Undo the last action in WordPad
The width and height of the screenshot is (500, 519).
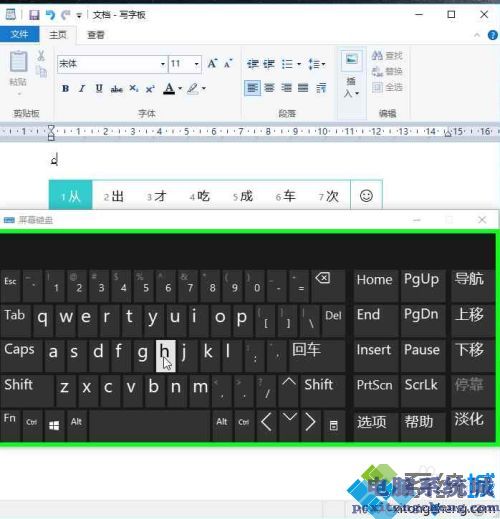point(50,15)
